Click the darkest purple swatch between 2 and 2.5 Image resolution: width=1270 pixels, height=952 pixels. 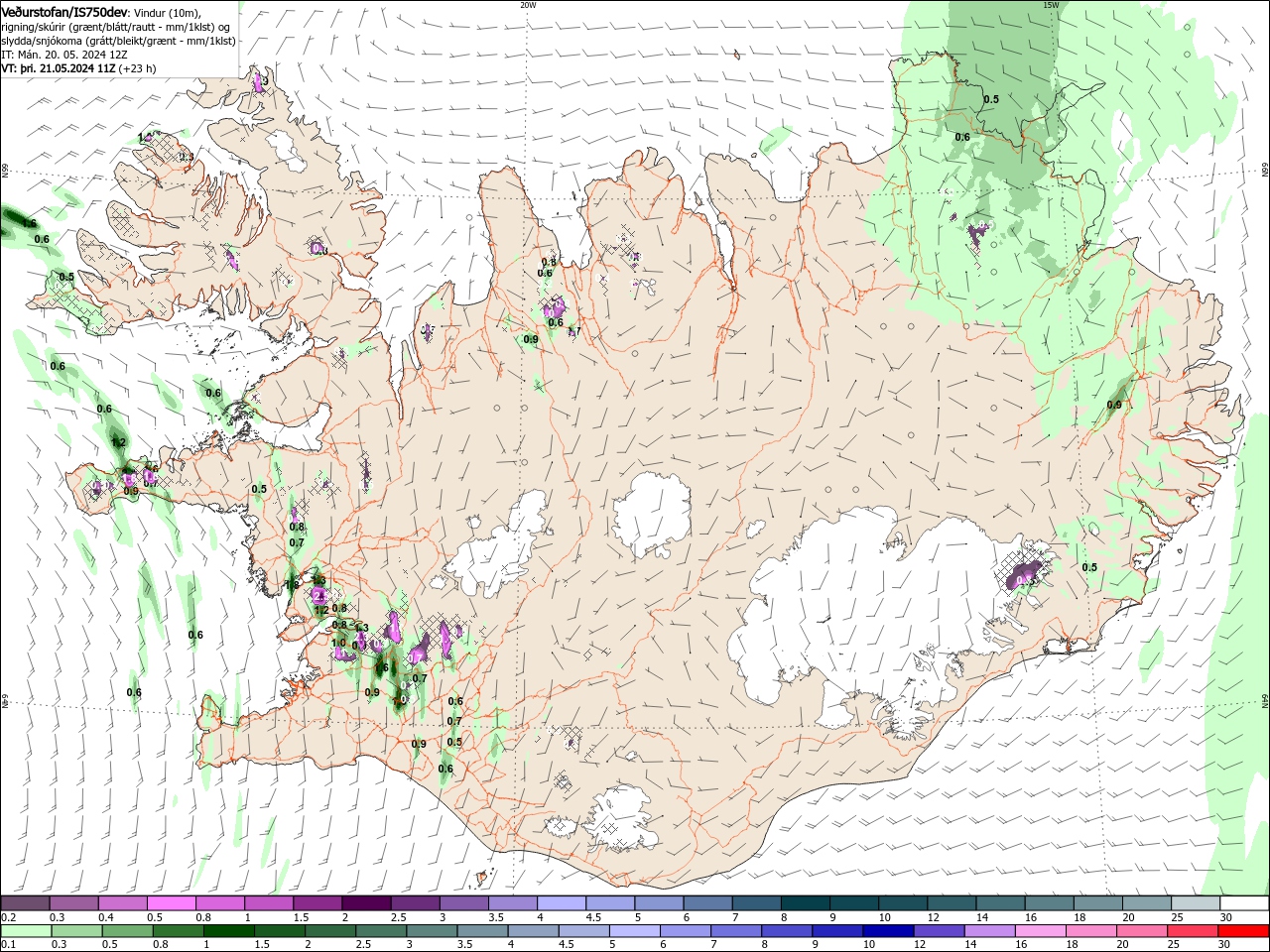coord(367,902)
